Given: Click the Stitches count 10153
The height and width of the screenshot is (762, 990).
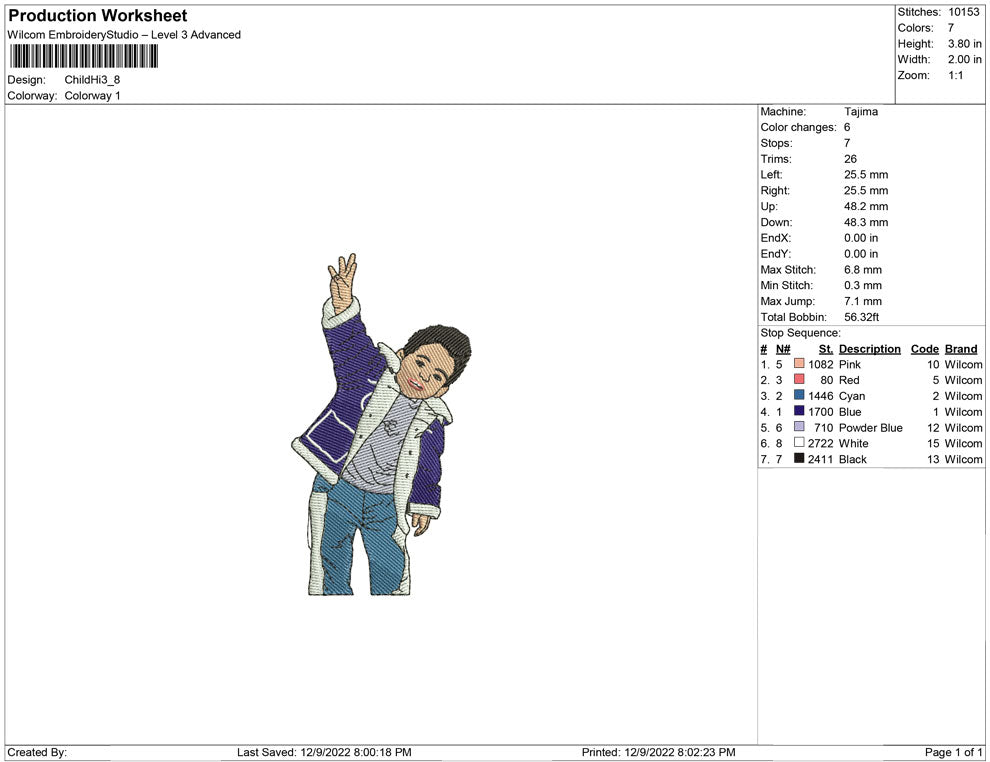Looking at the screenshot, I should tap(964, 12).
